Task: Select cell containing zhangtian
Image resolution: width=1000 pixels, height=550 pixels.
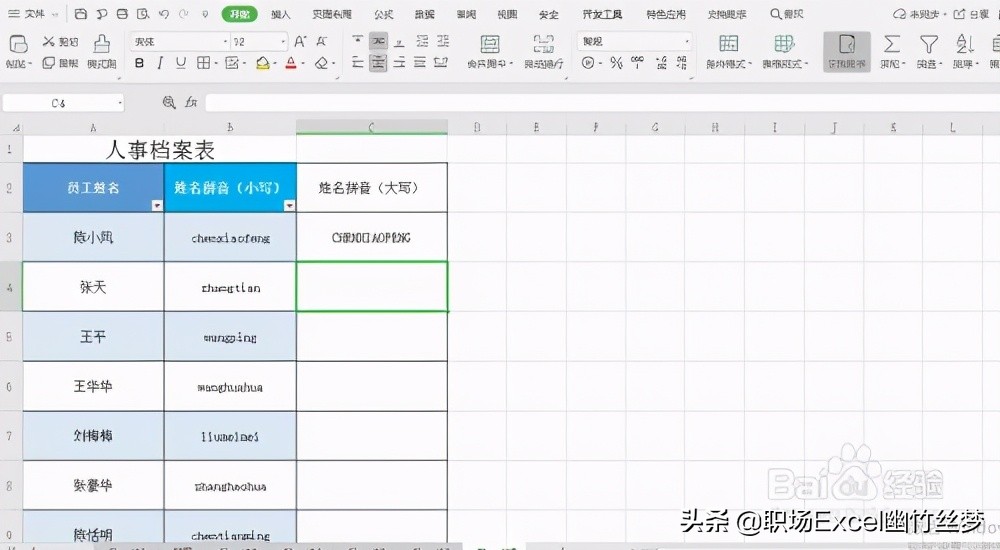Action: coord(230,287)
